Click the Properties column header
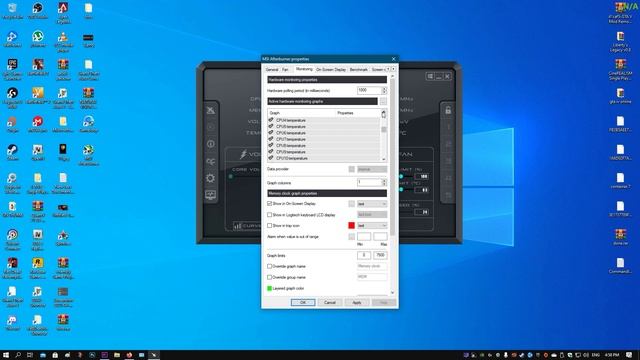The image size is (640, 360). [x=345, y=113]
